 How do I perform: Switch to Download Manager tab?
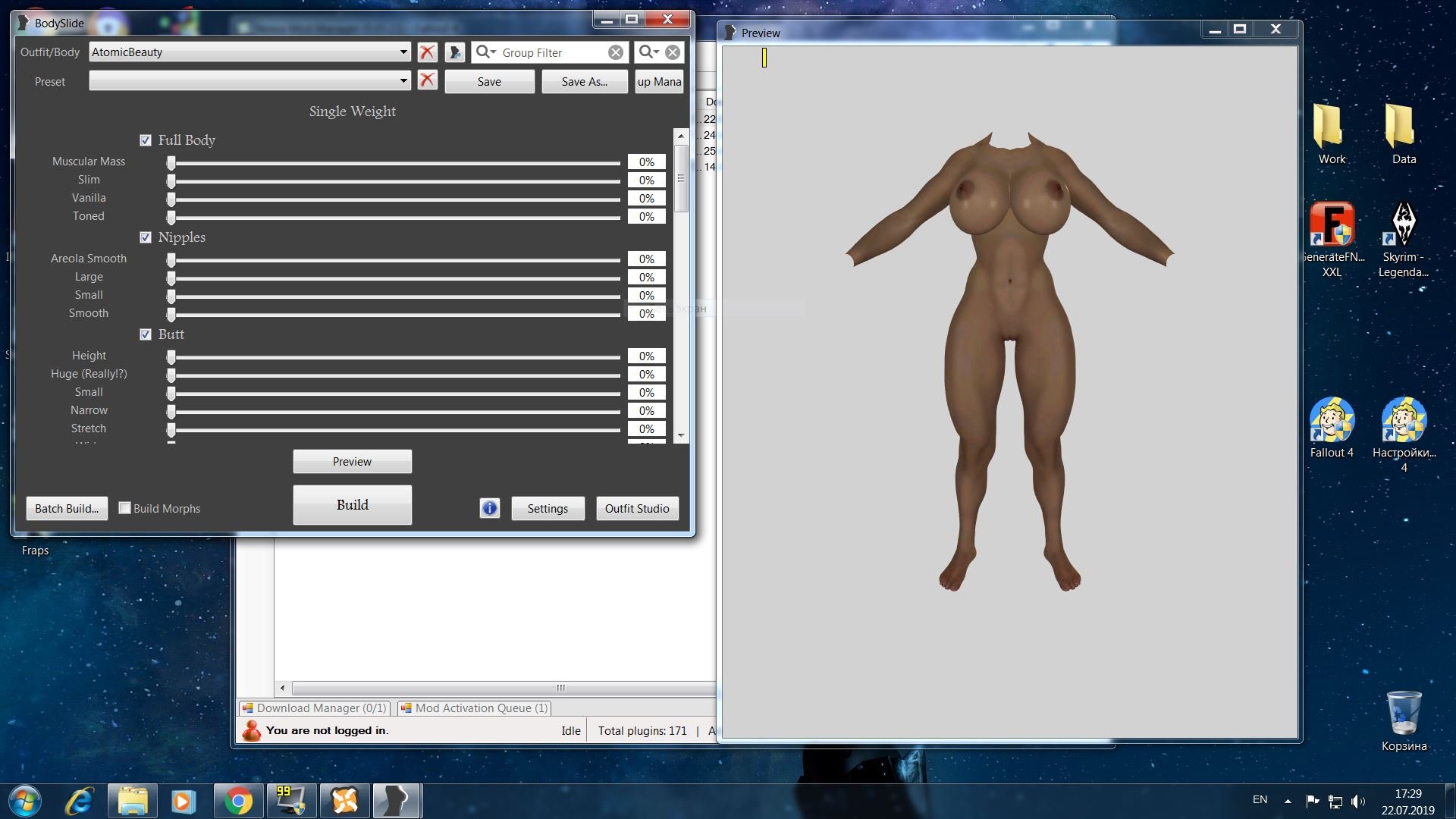[x=315, y=708]
